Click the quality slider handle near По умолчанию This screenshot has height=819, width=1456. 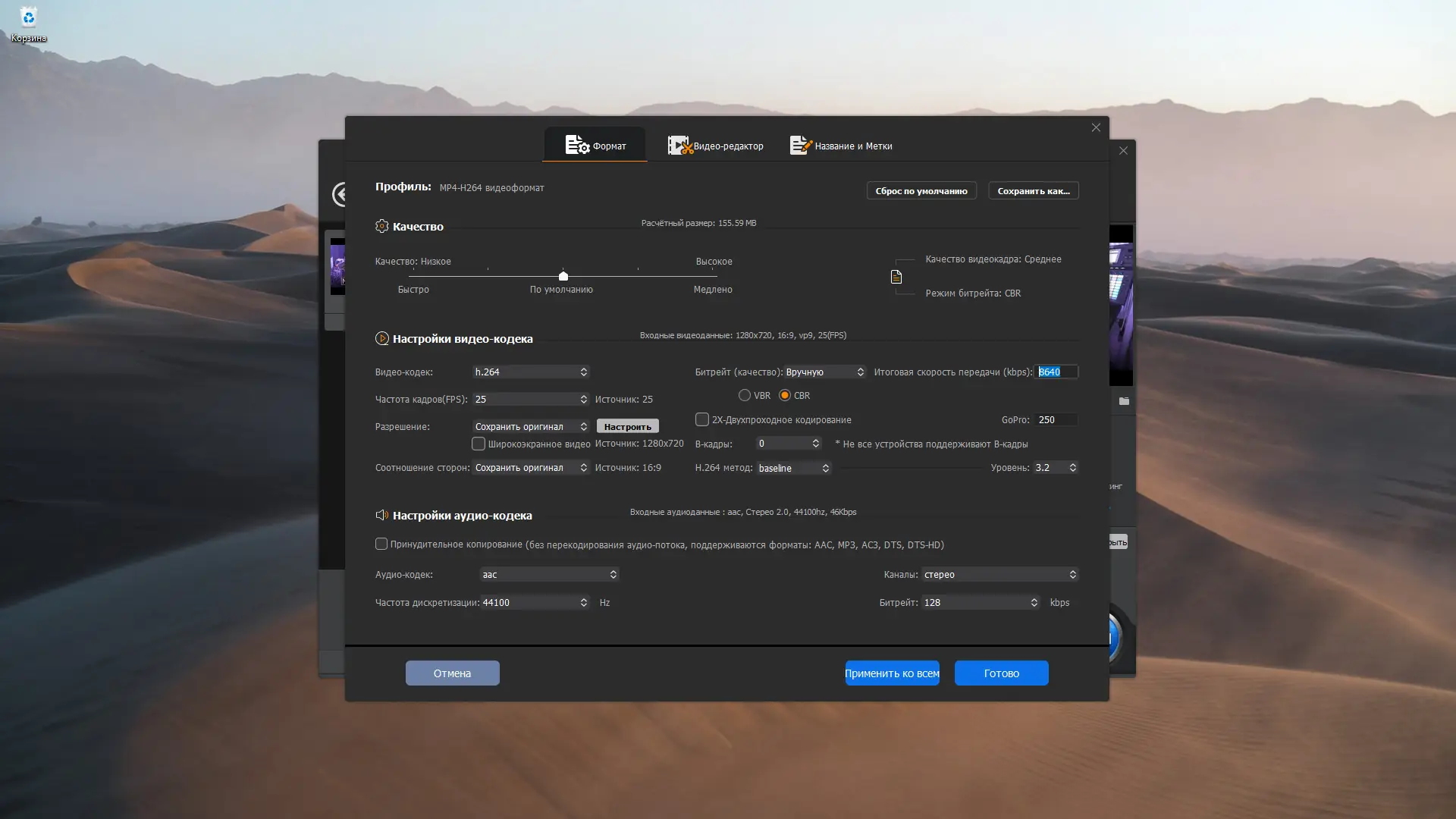(563, 276)
